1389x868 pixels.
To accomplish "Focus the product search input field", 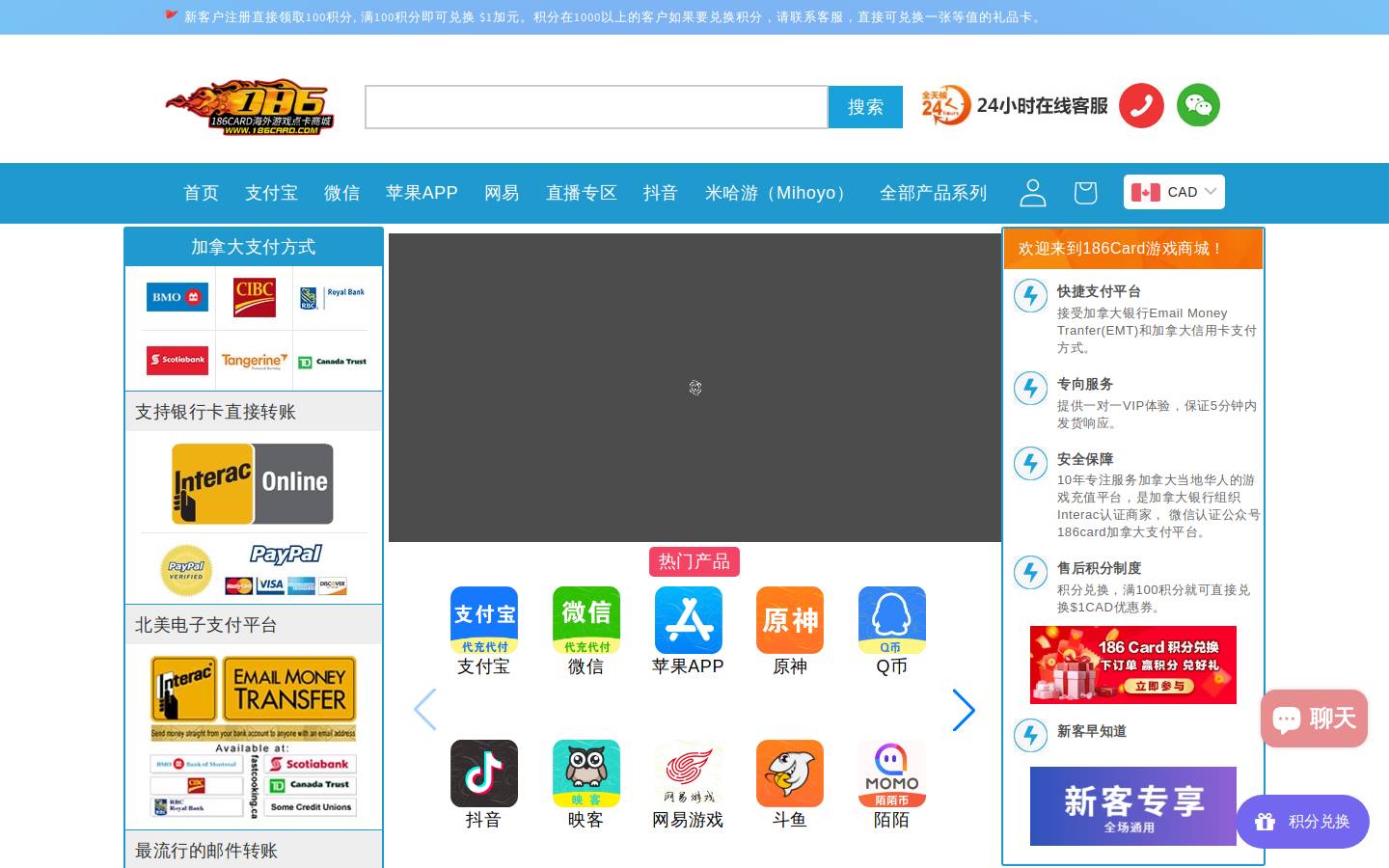I will (x=596, y=107).
